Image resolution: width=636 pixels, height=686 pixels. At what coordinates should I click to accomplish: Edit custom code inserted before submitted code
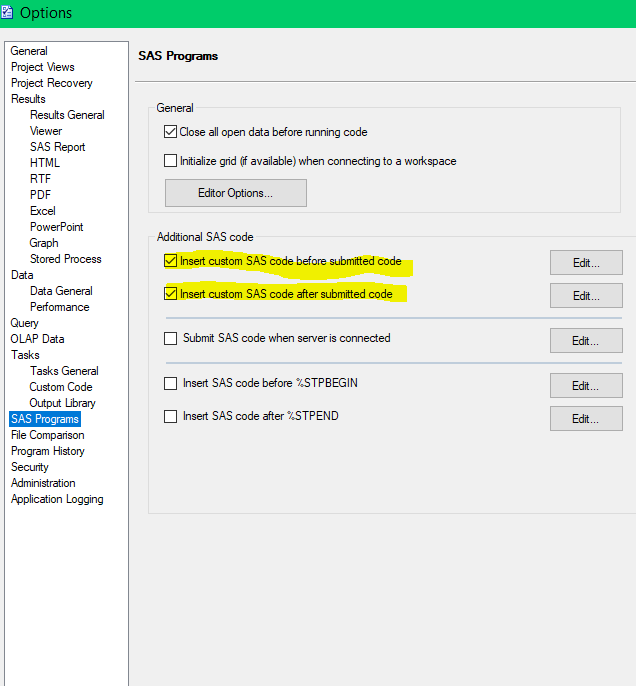(586, 263)
